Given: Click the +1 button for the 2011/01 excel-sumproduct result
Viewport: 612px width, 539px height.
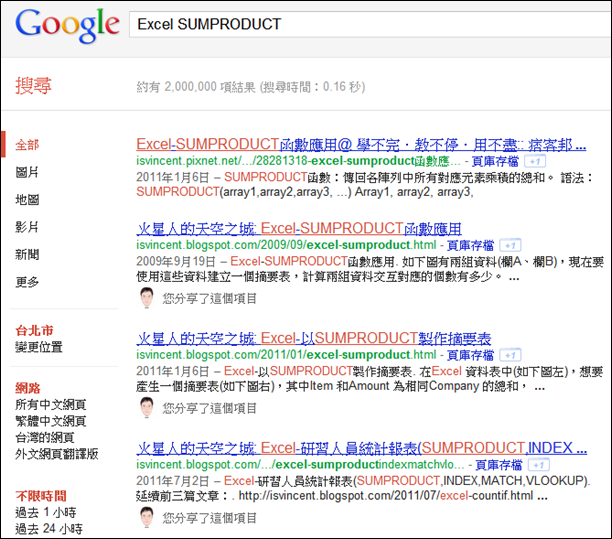Looking at the screenshot, I should coord(510,355).
